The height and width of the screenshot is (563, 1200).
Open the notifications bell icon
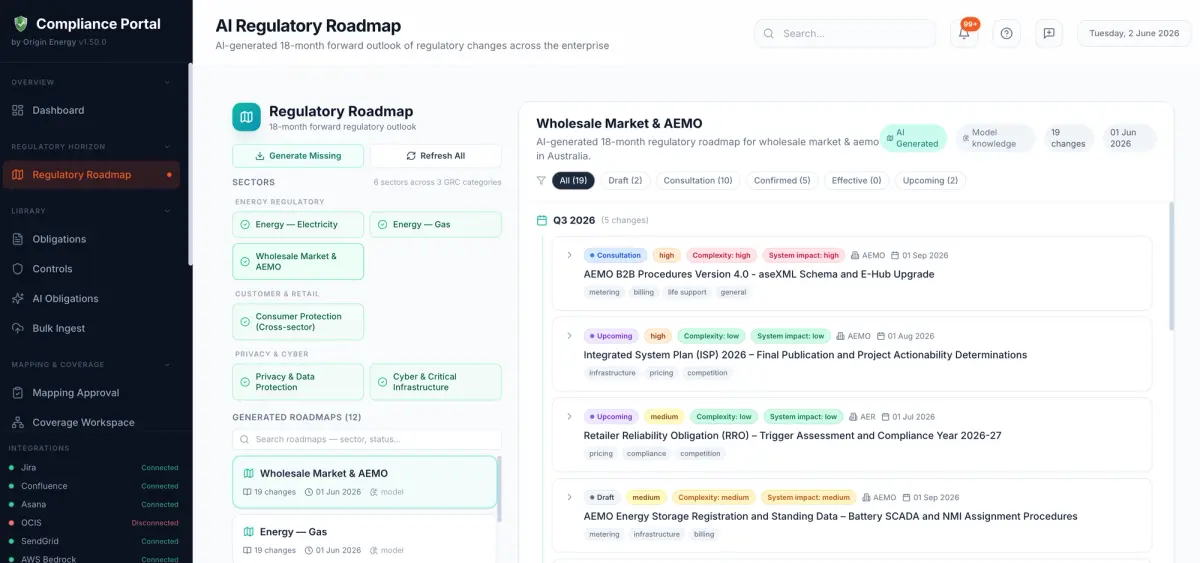pos(964,33)
